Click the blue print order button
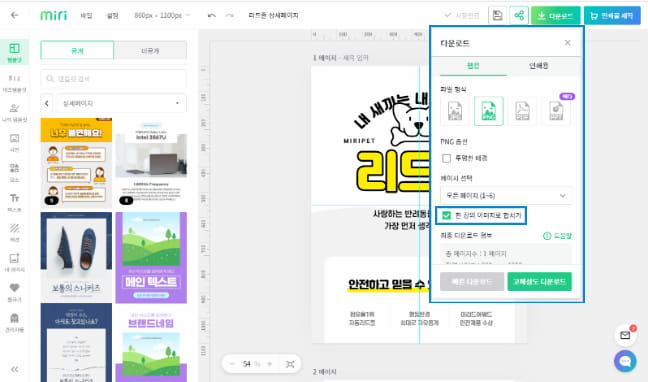Screen dimensions: 648x382 click(612, 16)
